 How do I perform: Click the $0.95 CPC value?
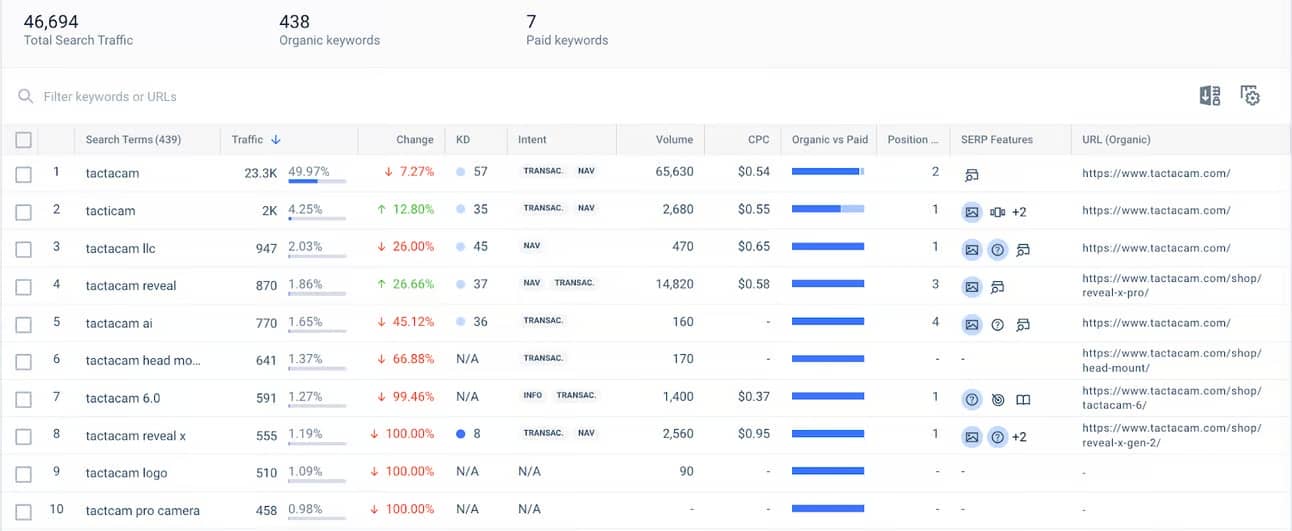[754, 436]
